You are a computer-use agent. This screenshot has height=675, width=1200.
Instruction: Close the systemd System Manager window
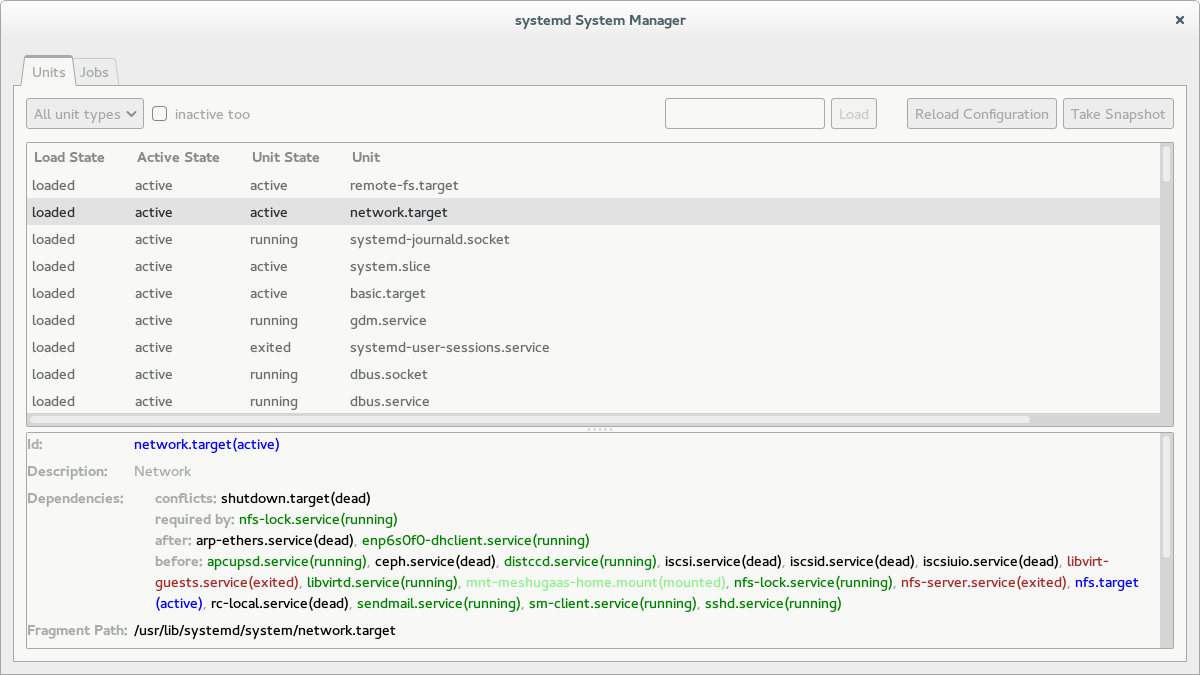(1181, 20)
